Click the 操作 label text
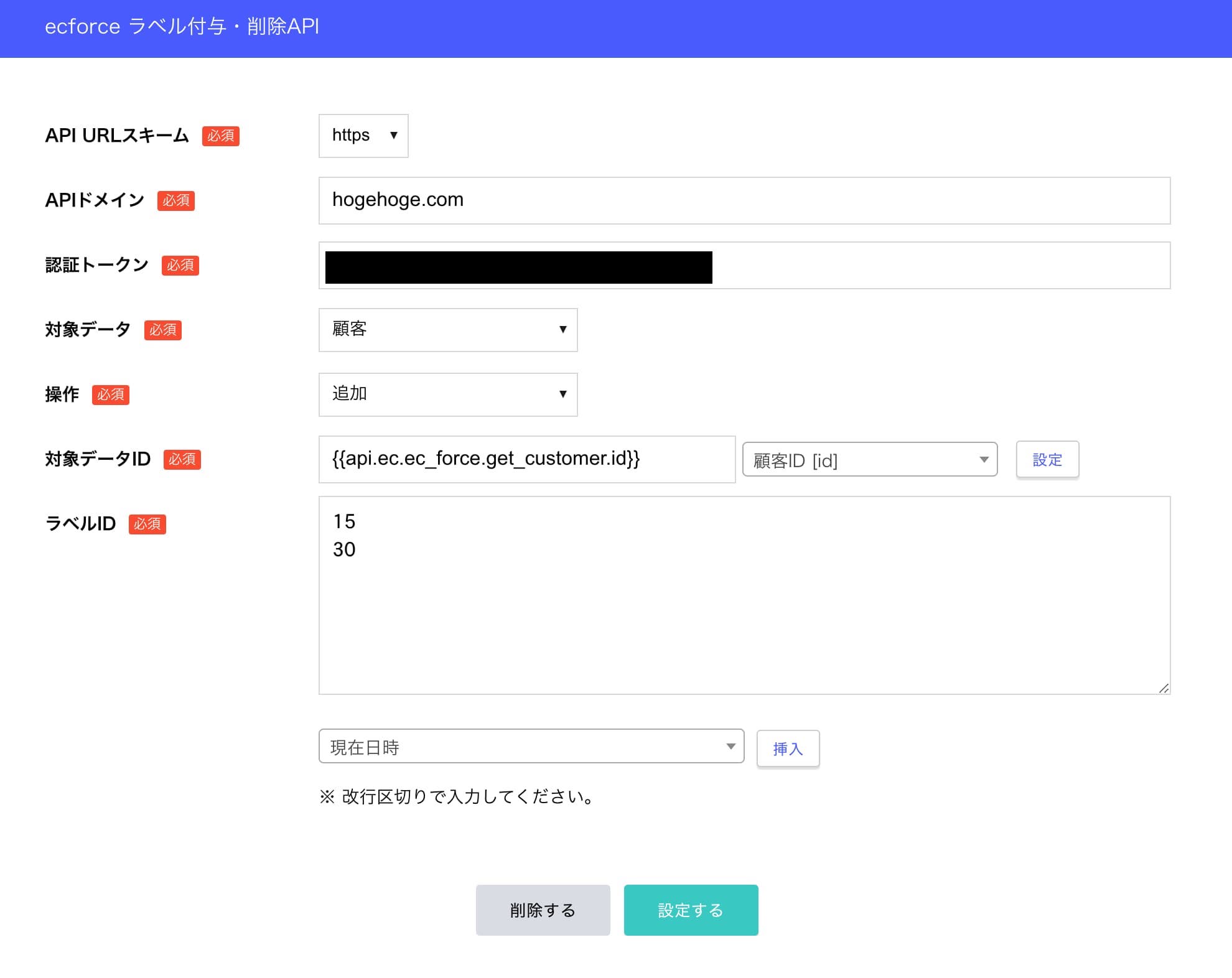 tap(62, 394)
